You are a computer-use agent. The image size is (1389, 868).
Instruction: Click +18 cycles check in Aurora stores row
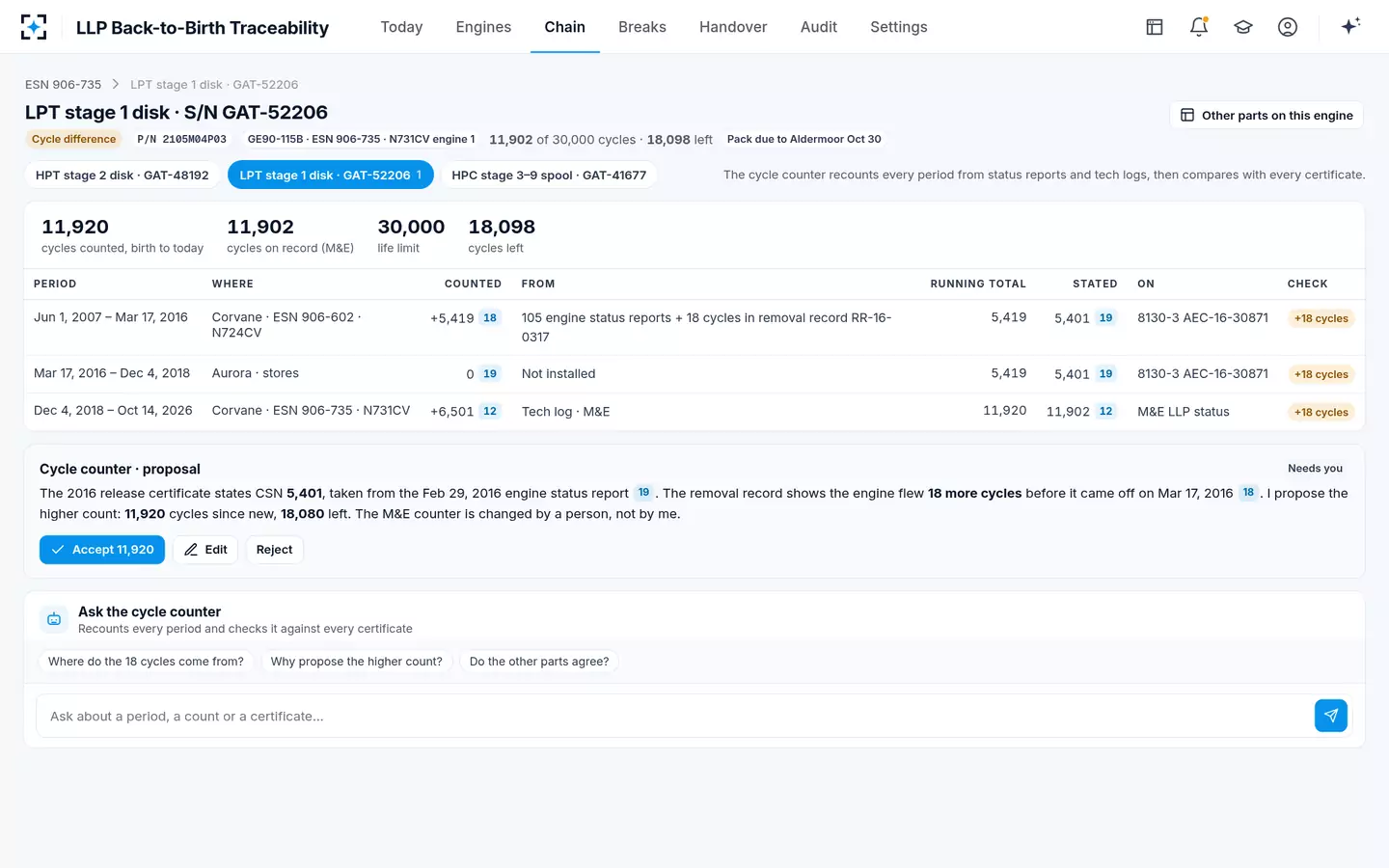(1321, 374)
